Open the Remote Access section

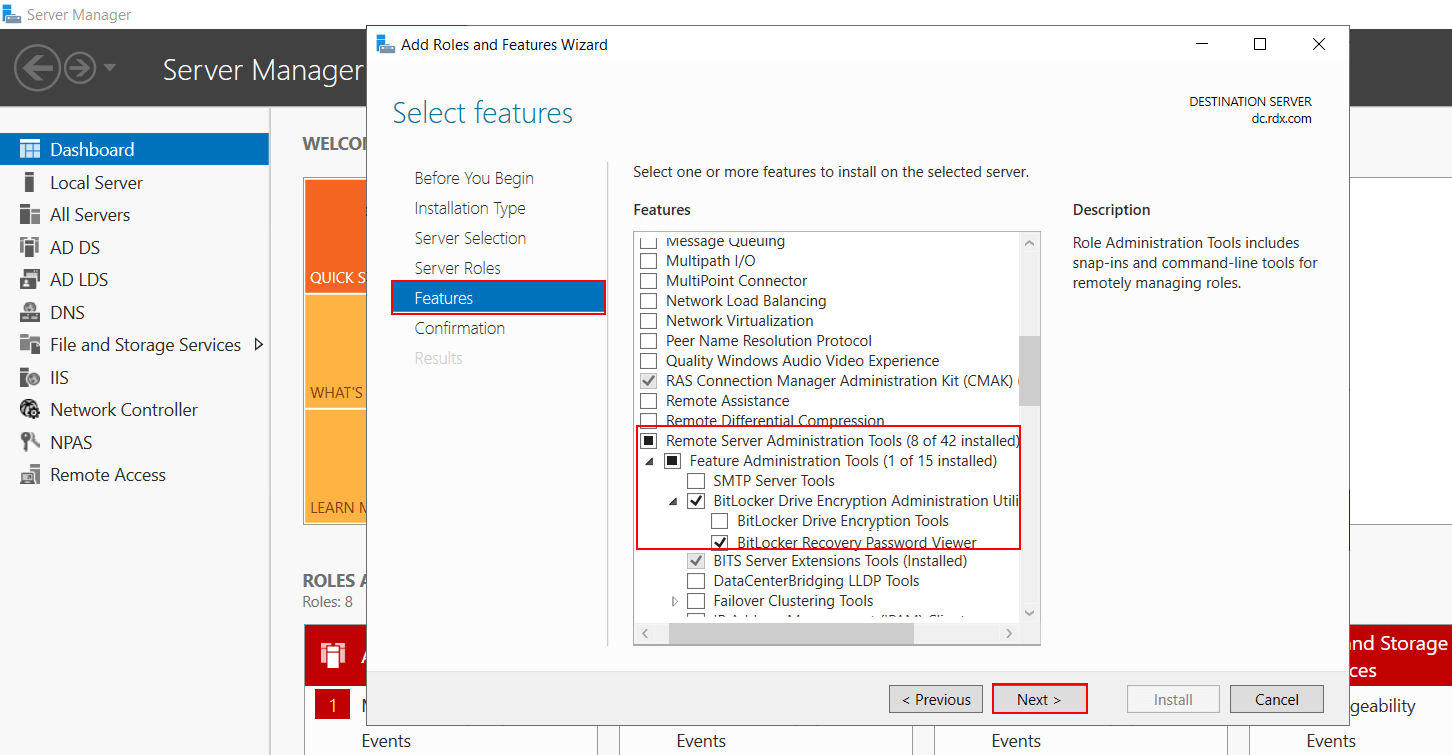pos(104,474)
